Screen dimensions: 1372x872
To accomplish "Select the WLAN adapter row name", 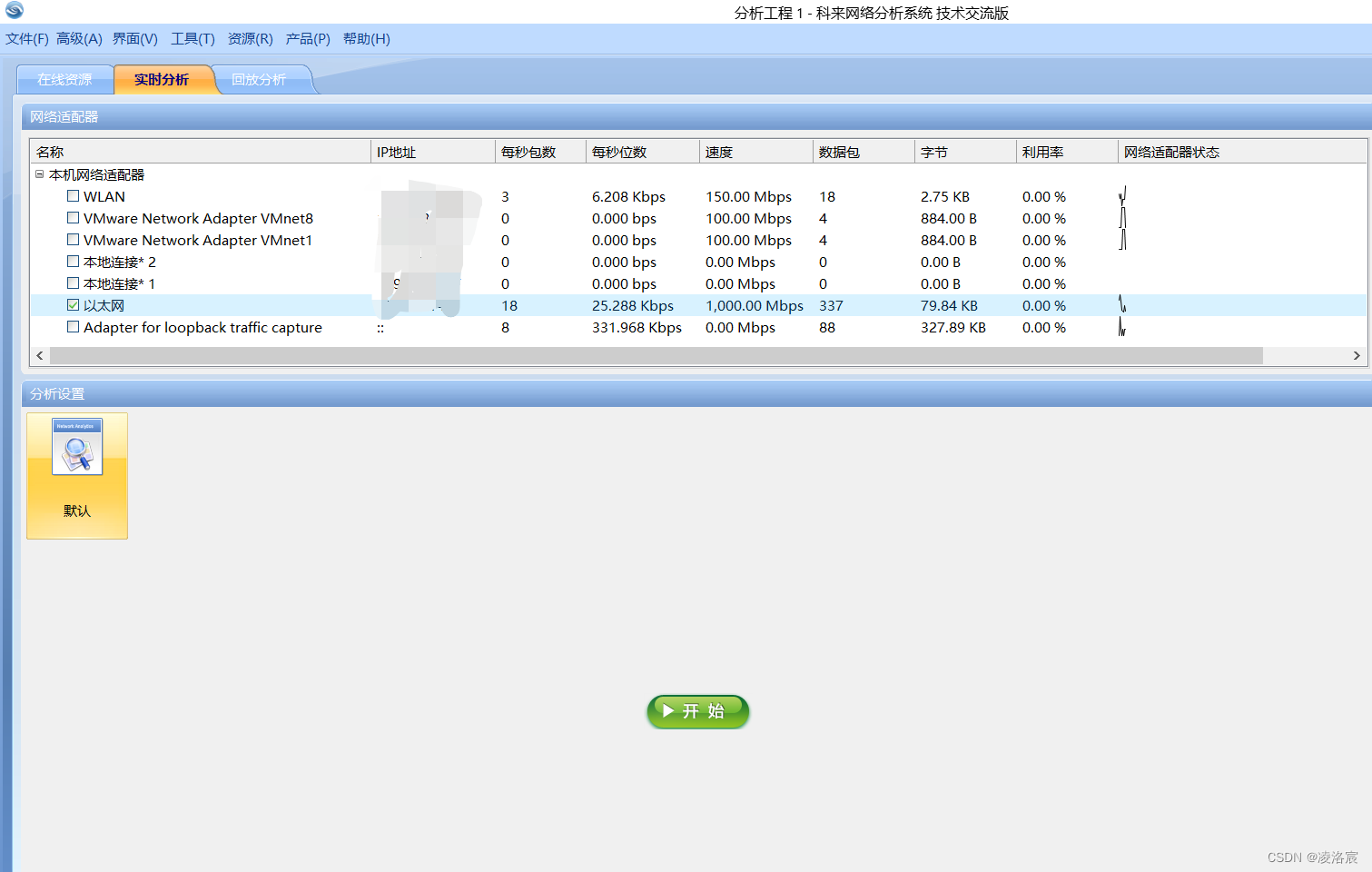I will pyautogui.click(x=104, y=196).
